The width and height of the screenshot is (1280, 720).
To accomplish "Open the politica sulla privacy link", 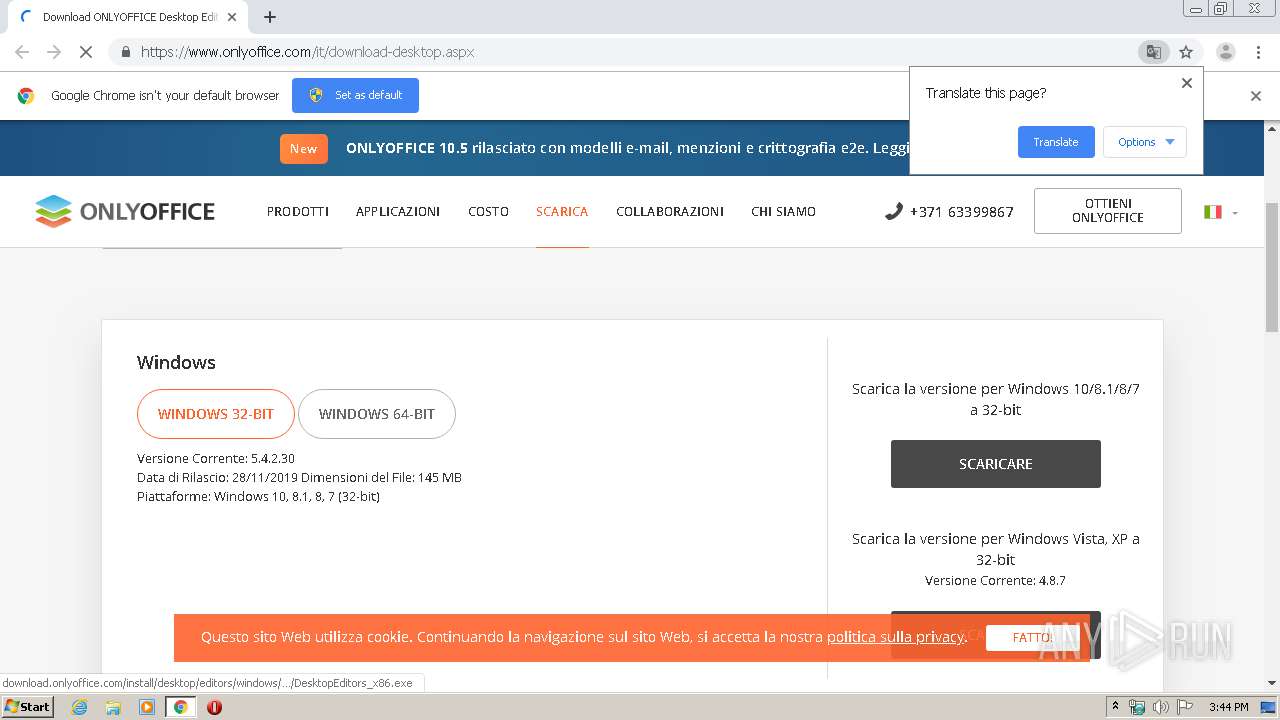I will pyautogui.click(x=895, y=637).
